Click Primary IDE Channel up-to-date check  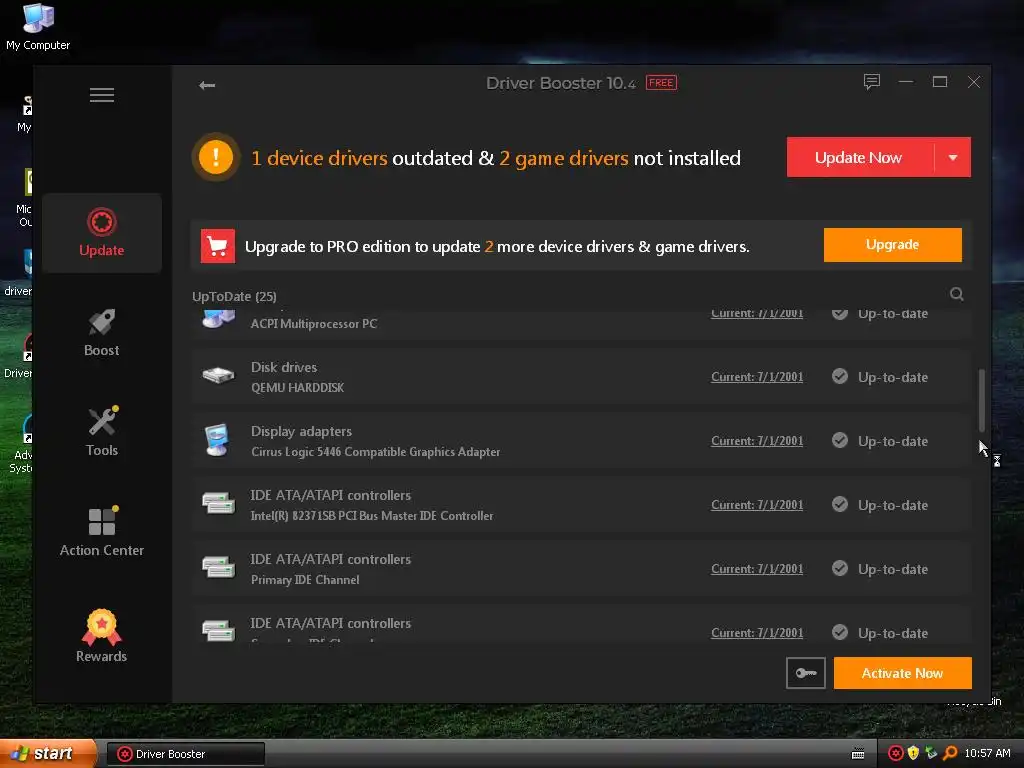840,568
